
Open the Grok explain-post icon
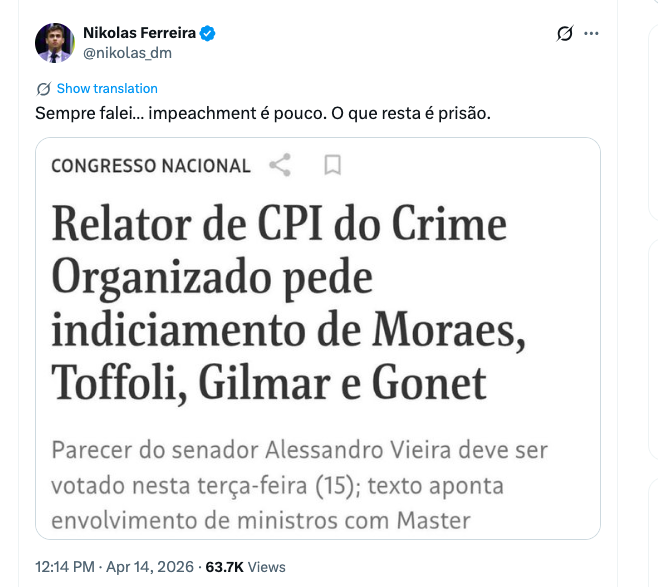click(565, 34)
